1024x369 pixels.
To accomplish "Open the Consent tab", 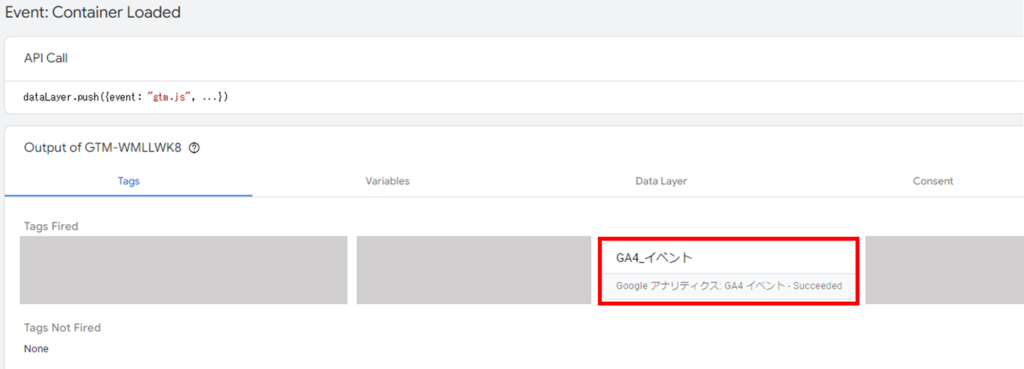I will point(933,181).
